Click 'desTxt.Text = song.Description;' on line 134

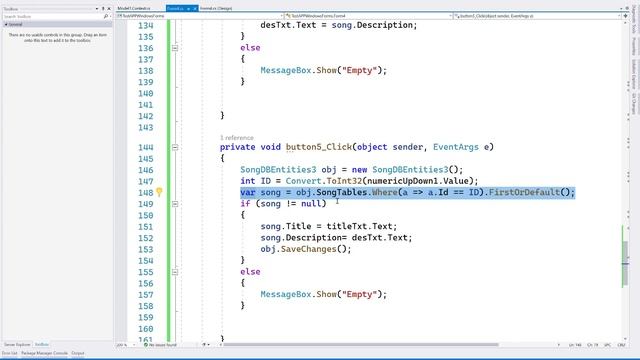point(339,25)
